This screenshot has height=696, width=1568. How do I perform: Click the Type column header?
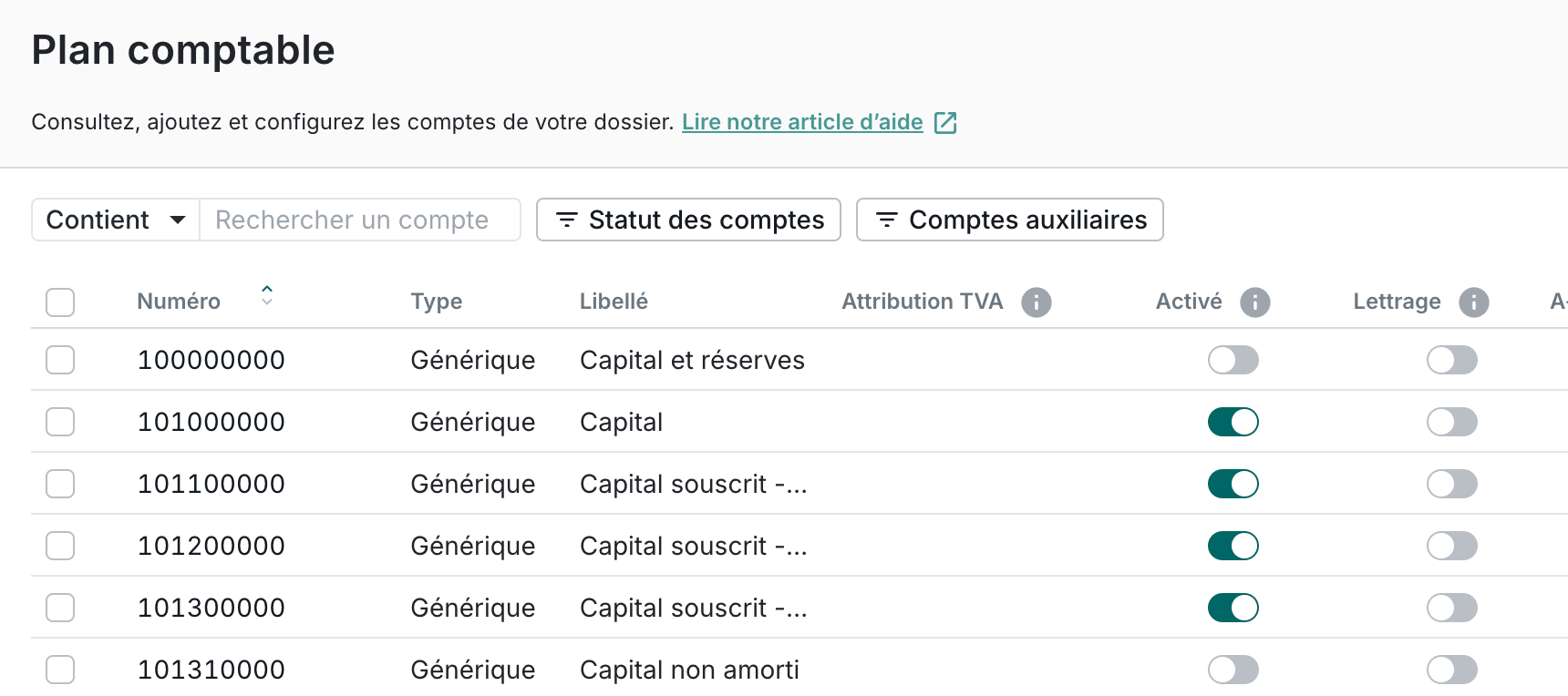pos(436,302)
